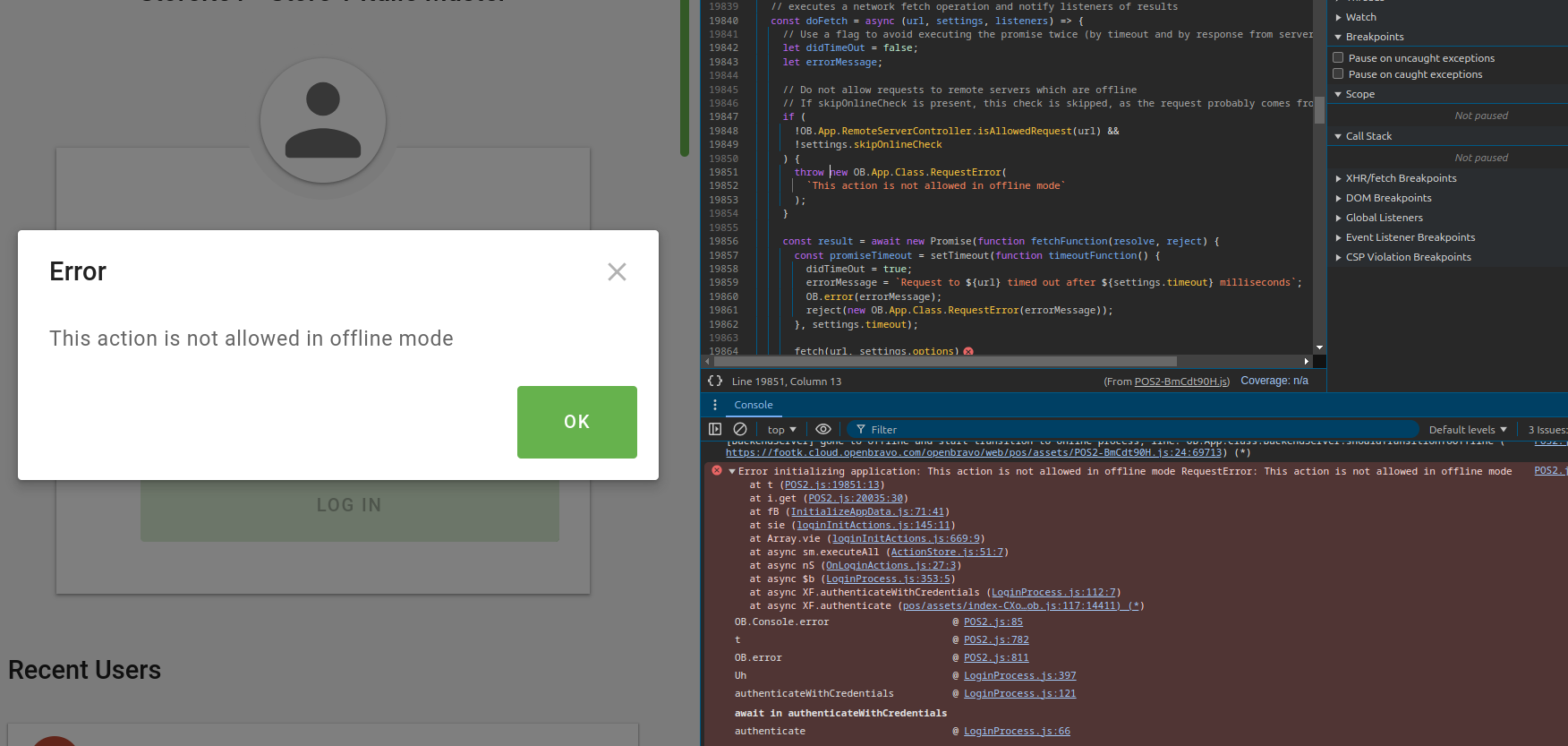Screen dimensions: 1568x746
Task: Collapse the Error initializing application message
Action: pyautogui.click(x=732, y=471)
